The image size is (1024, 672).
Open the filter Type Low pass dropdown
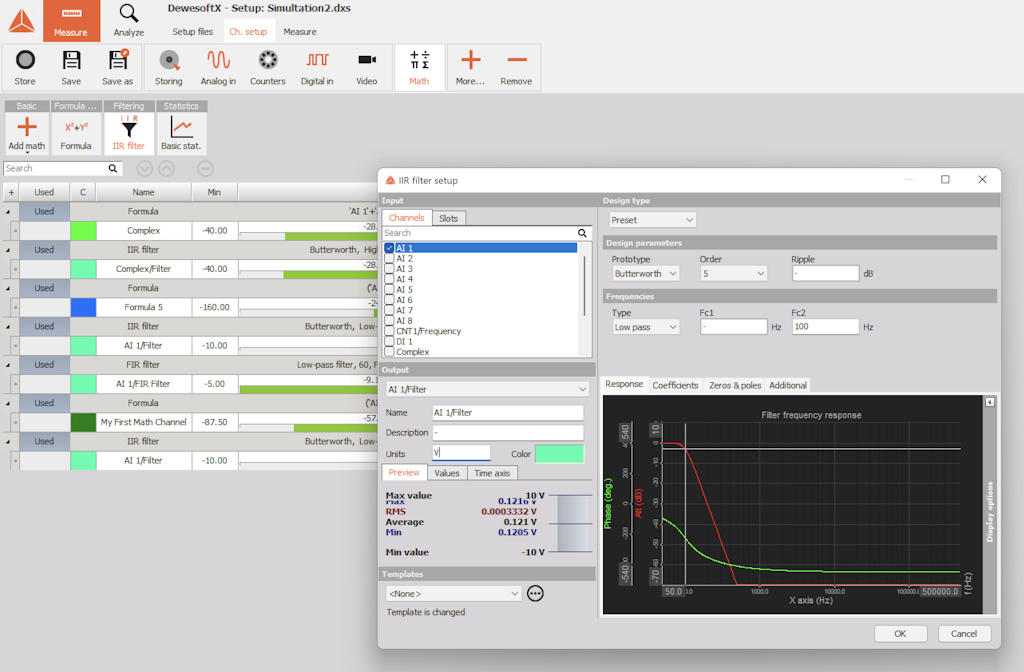tap(645, 327)
